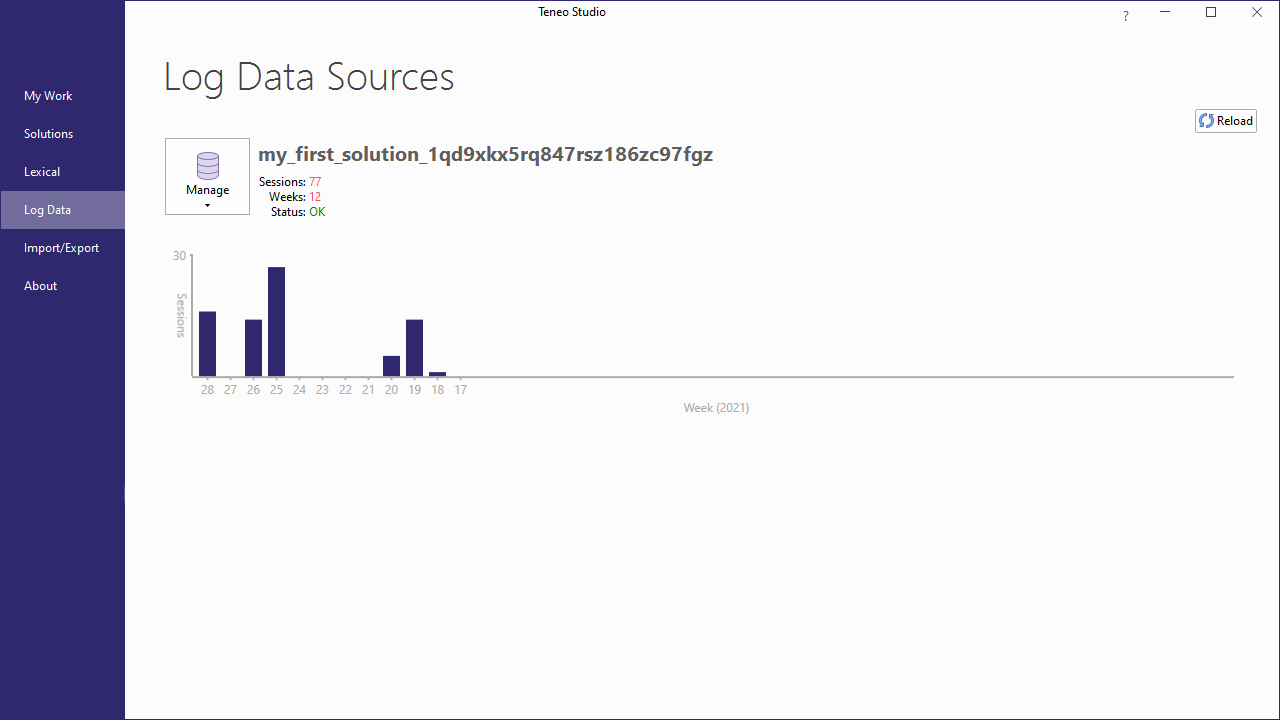Click the Status value OK

click(x=317, y=212)
